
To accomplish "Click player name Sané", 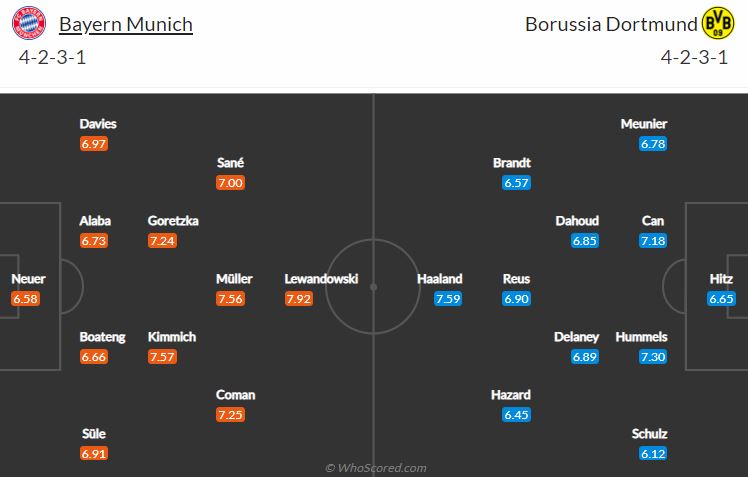I will coord(230,163).
